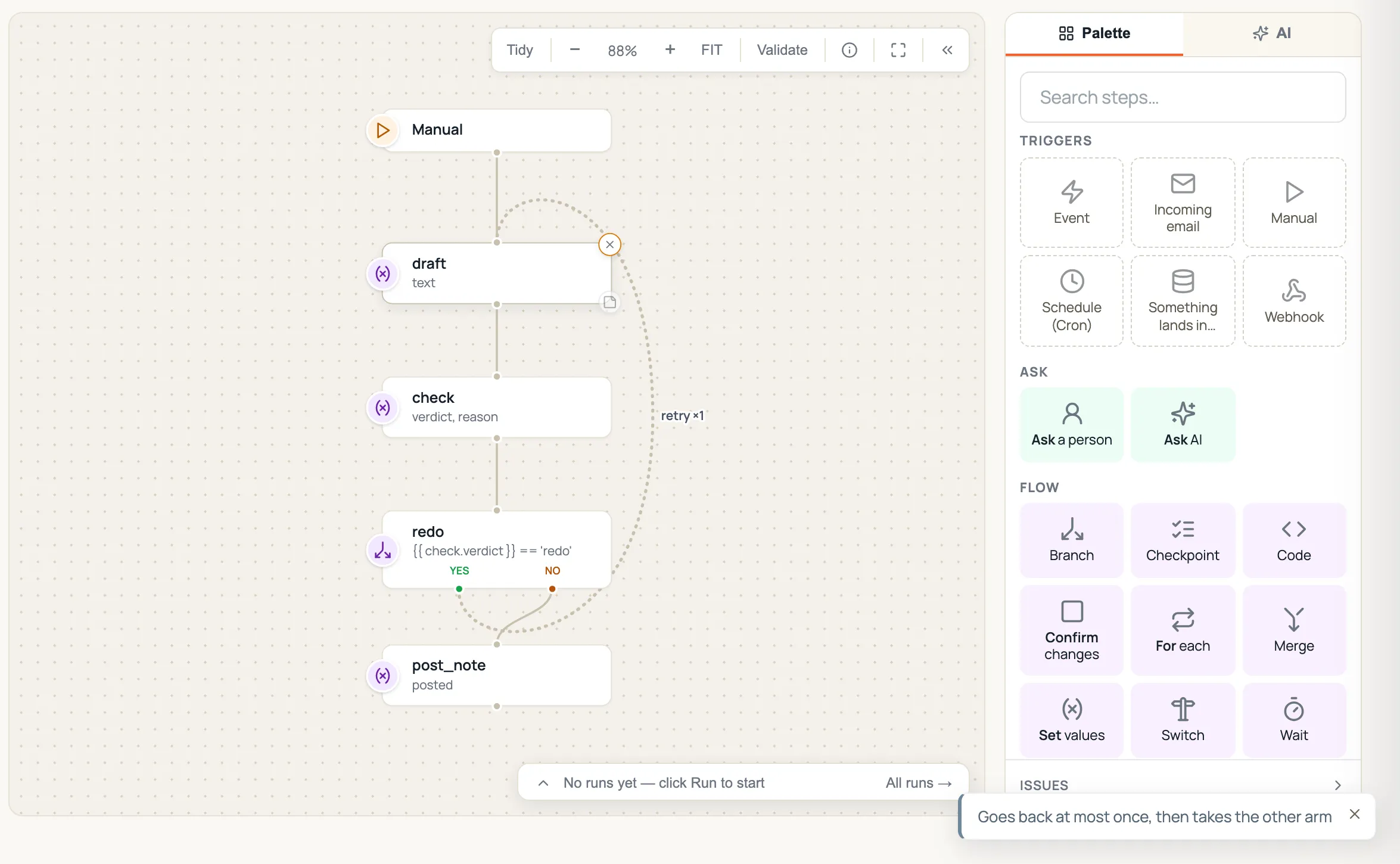Screen dimensions: 1400x864
Task: Add an Event trigger from the palette
Action: [1071, 203]
